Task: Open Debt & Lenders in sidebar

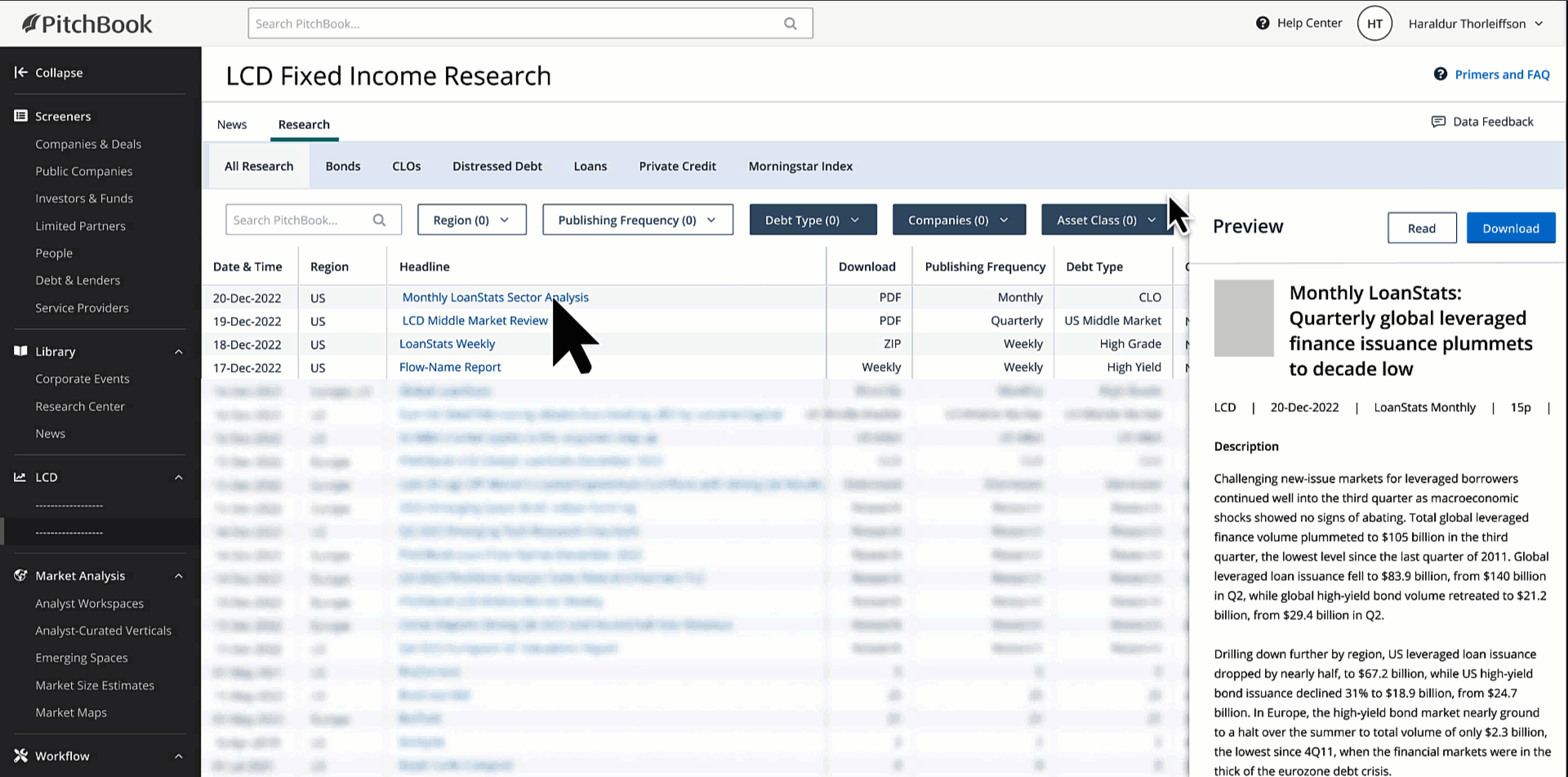Action: (x=78, y=280)
